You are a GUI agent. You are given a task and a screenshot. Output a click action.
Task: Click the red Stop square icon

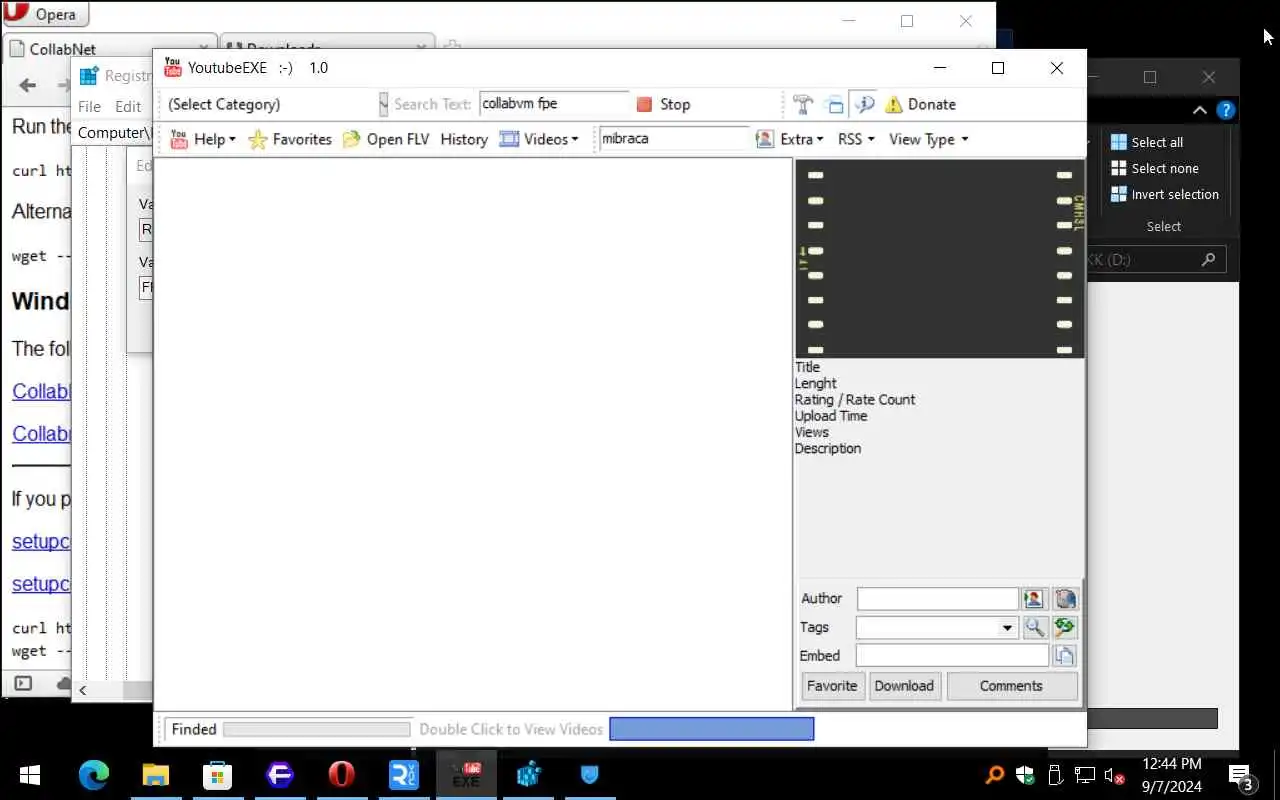coord(644,104)
